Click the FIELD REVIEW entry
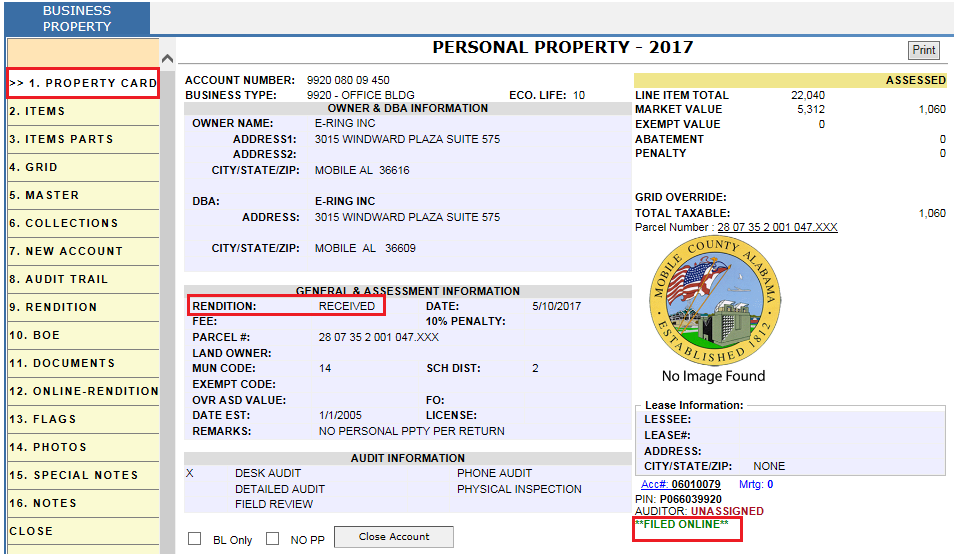954x554 pixels. (x=274, y=504)
